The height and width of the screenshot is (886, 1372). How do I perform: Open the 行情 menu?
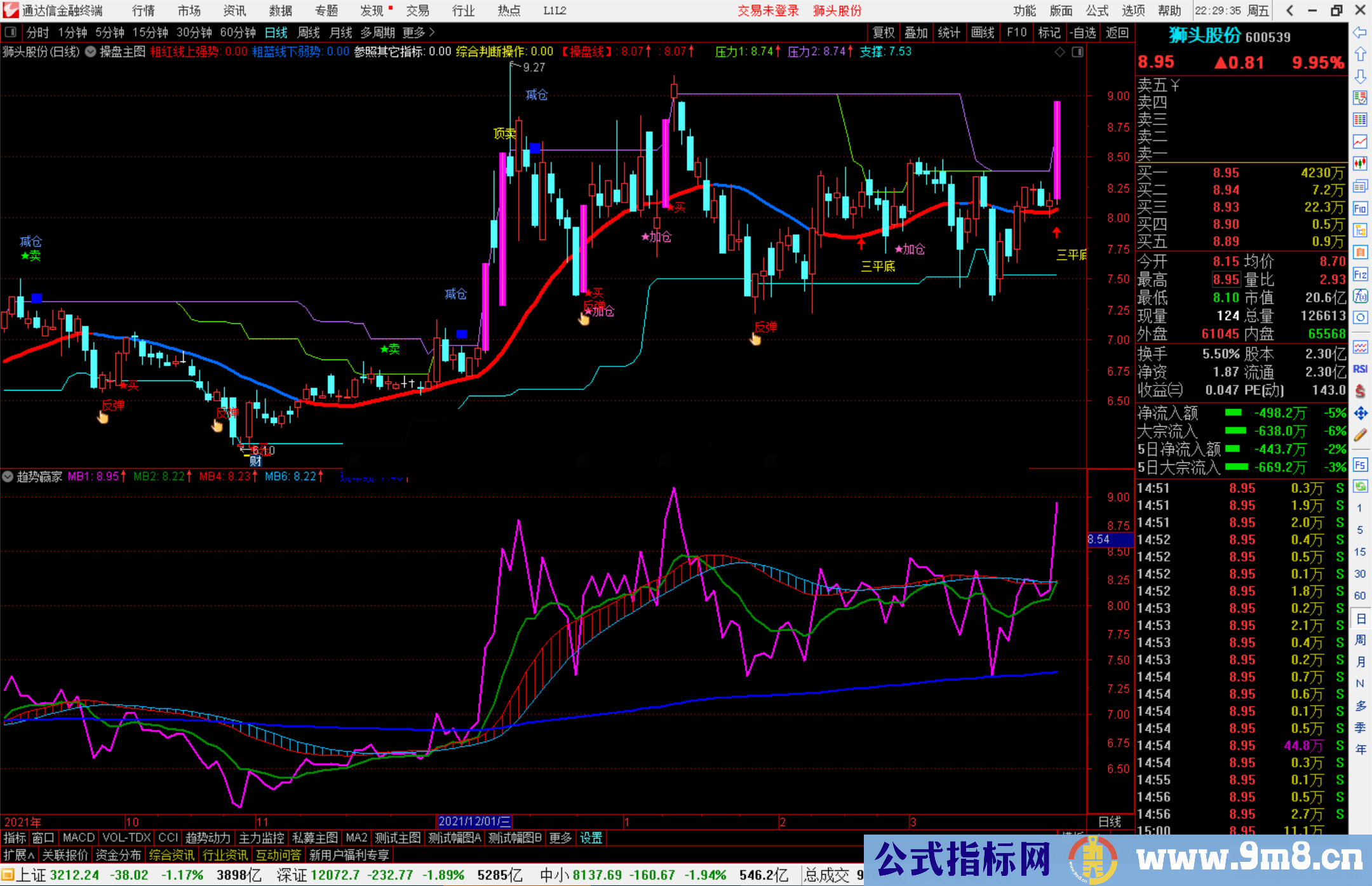point(143,11)
